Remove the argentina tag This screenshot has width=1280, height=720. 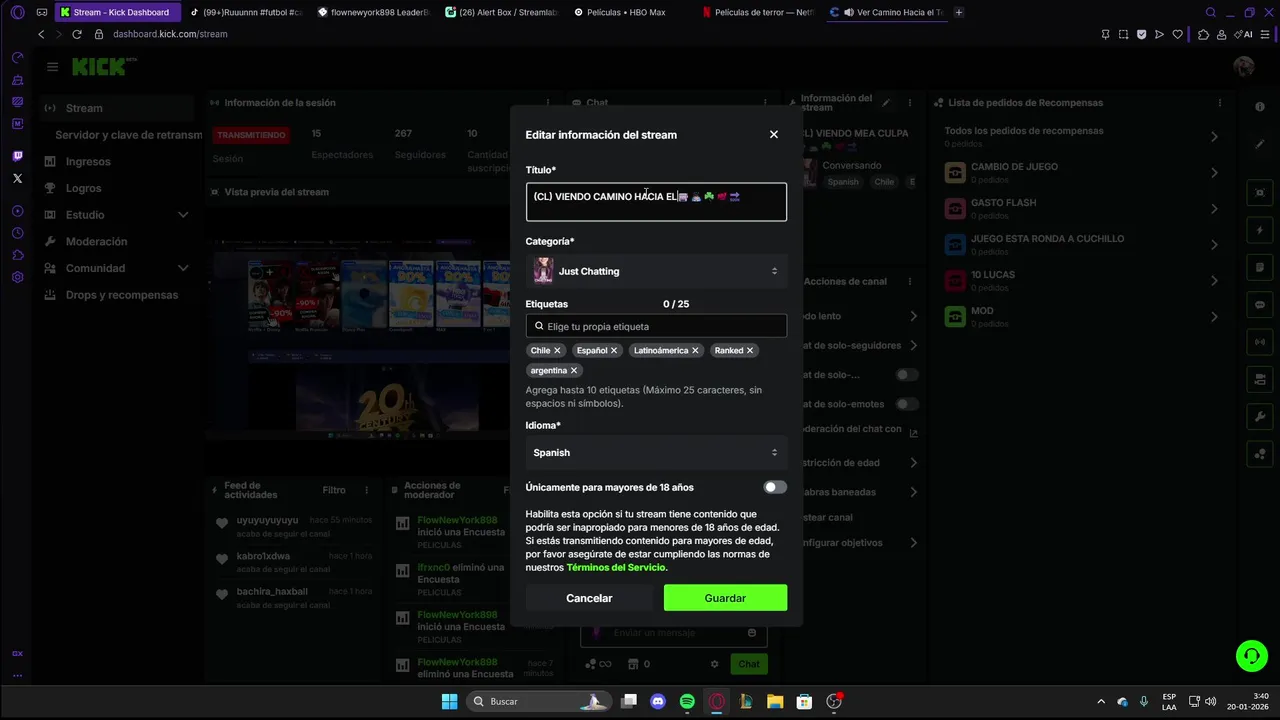point(574,371)
